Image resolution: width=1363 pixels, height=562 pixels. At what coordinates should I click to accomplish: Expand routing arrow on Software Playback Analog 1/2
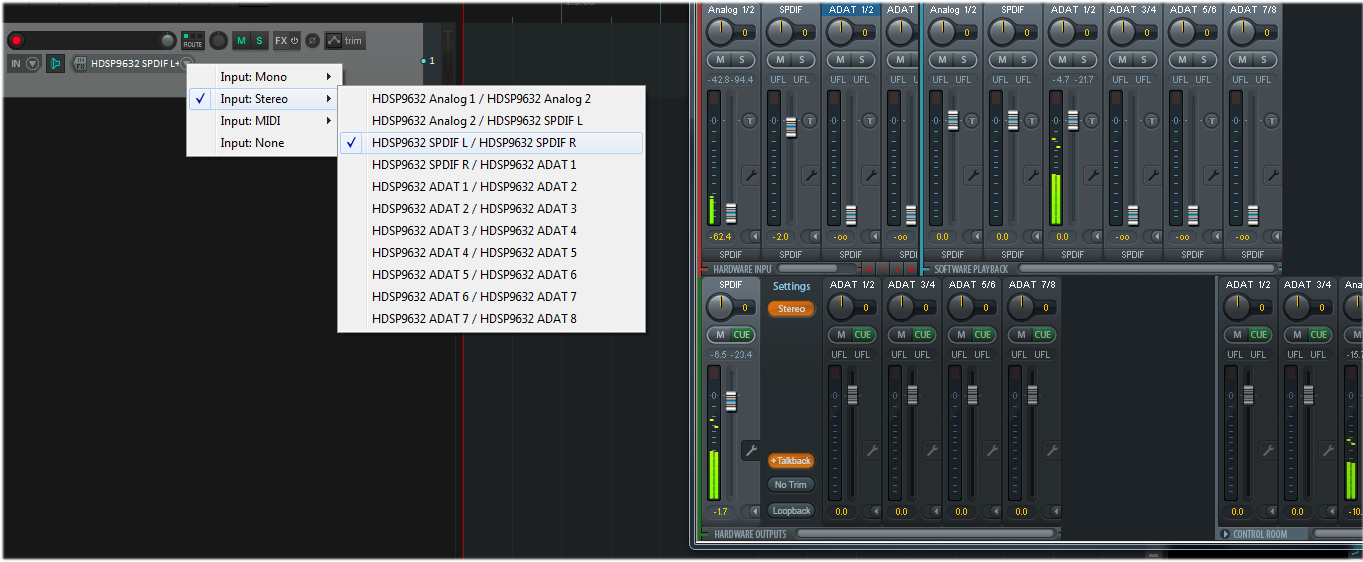(977, 237)
